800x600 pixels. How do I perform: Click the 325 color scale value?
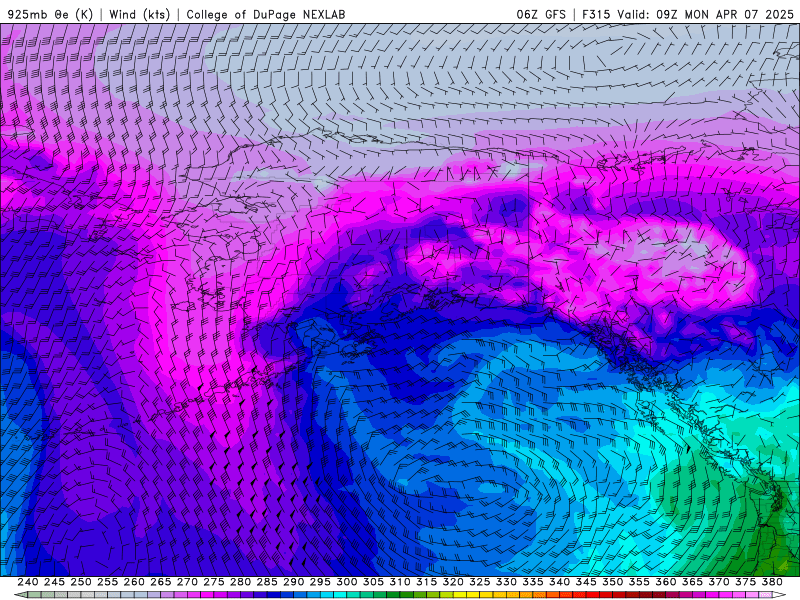pyautogui.click(x=480, y=582)
